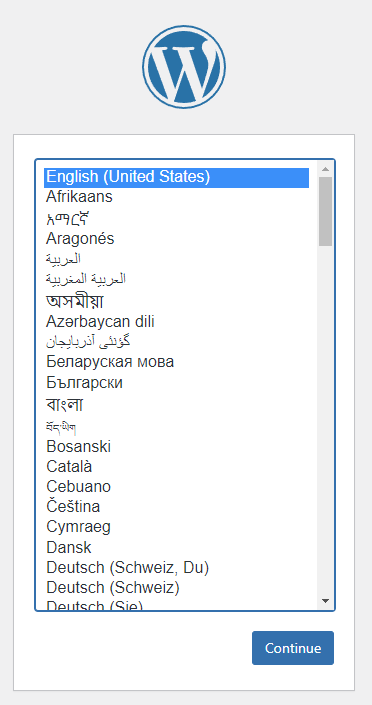
Task: Select Deutsch (Schweiz) option
Action: [176, 588]
